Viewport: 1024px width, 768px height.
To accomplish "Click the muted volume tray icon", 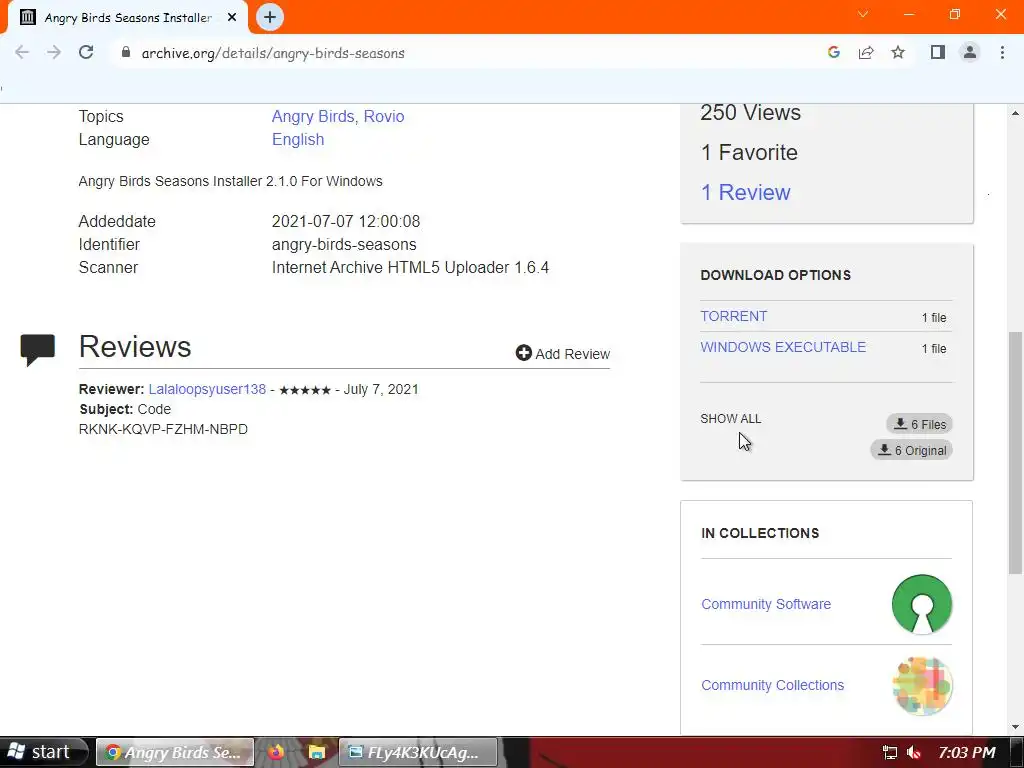I will click(x=914, y=752).
